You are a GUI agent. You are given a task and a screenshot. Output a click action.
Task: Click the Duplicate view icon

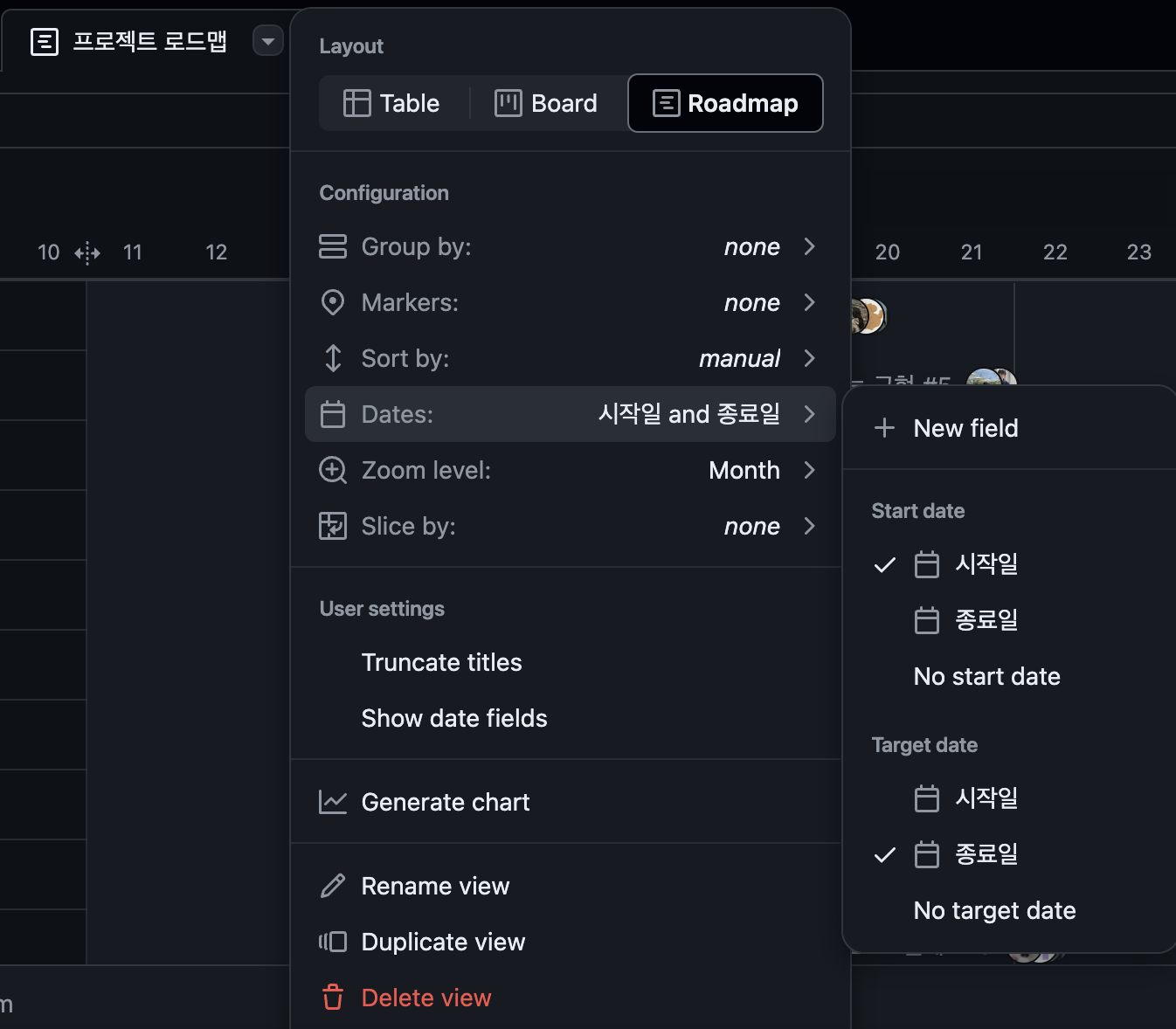pos(333,942)
